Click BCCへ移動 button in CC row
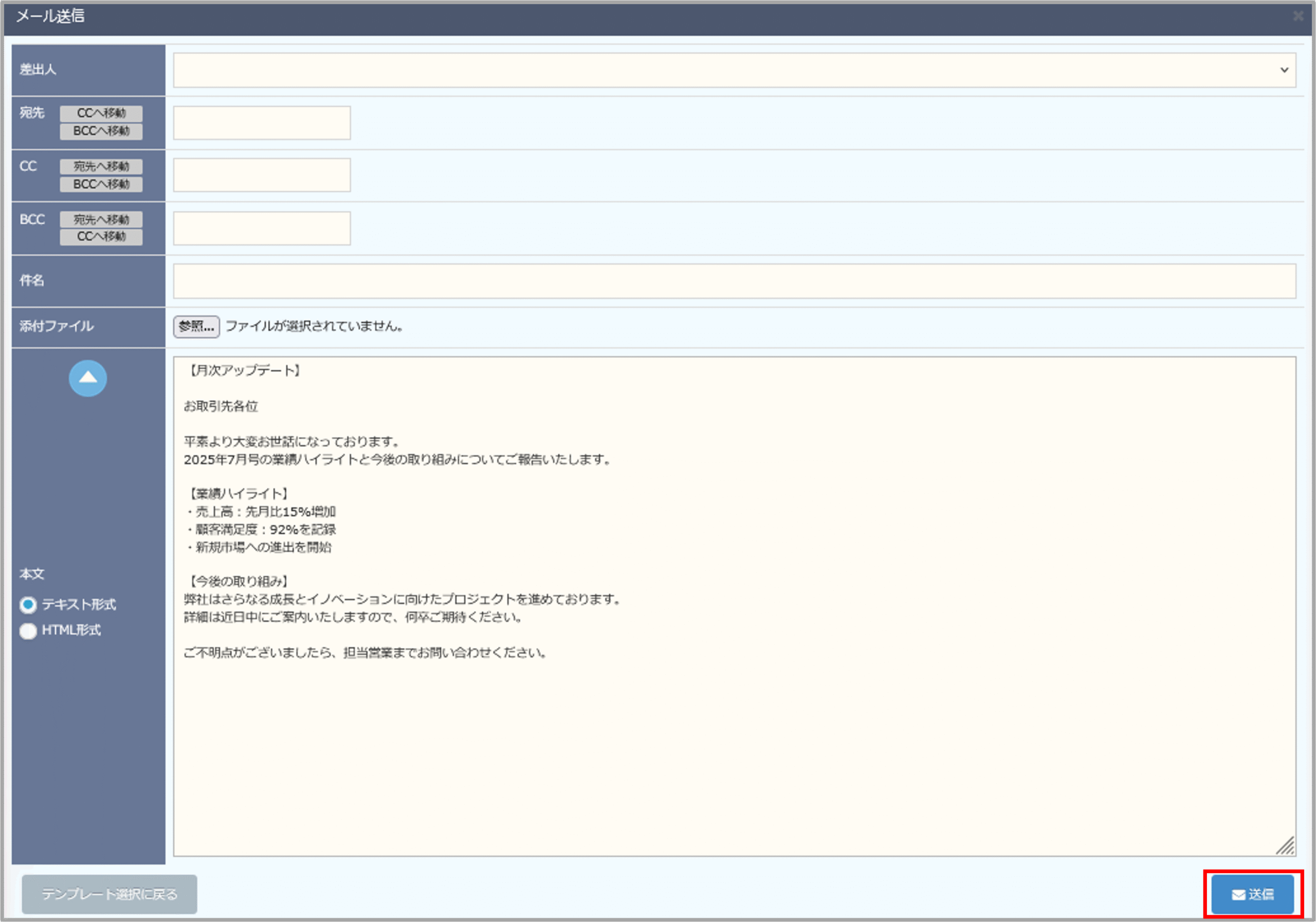Viewport: 1316px width, 922px height. pyautogui.click(x=101, y=184)
